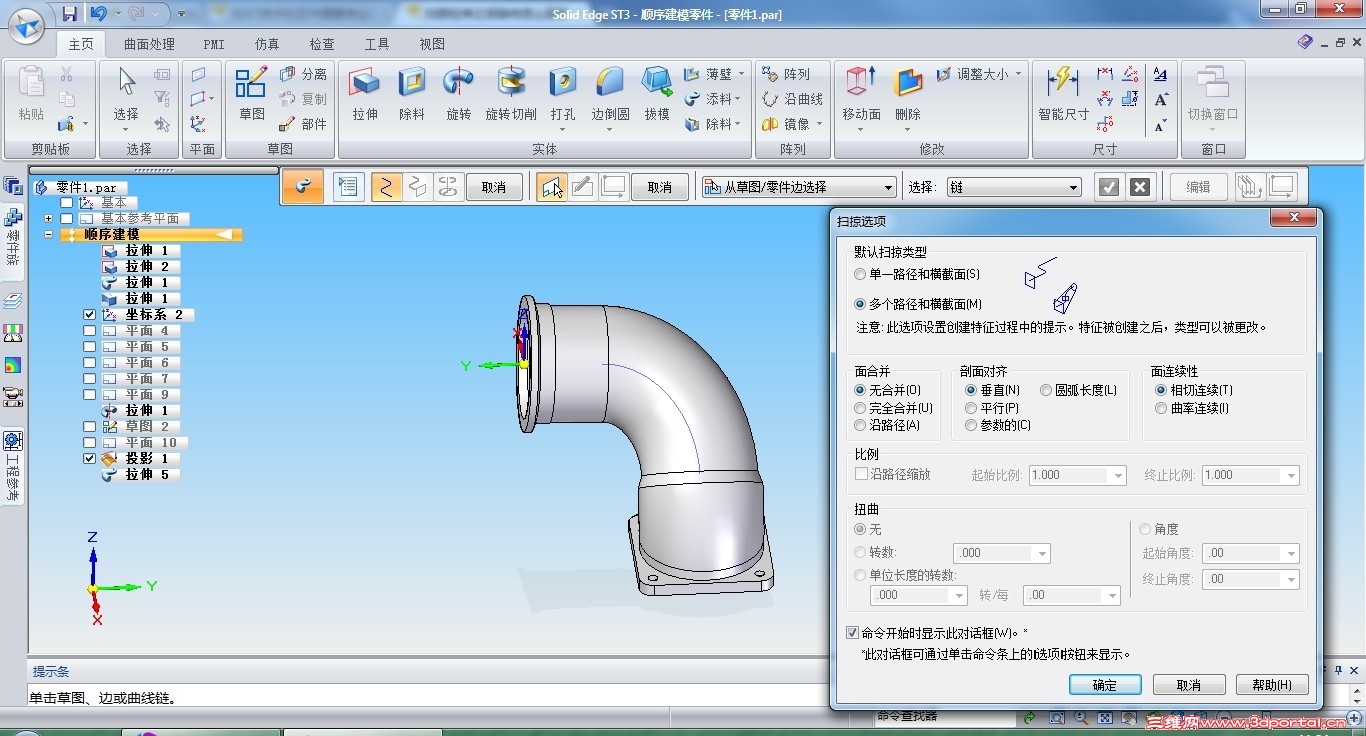The width and height of the screenshot is (1366, 736).
Task: Open the 选择 链 dropdown
Action: click(x=1013, y=187)
